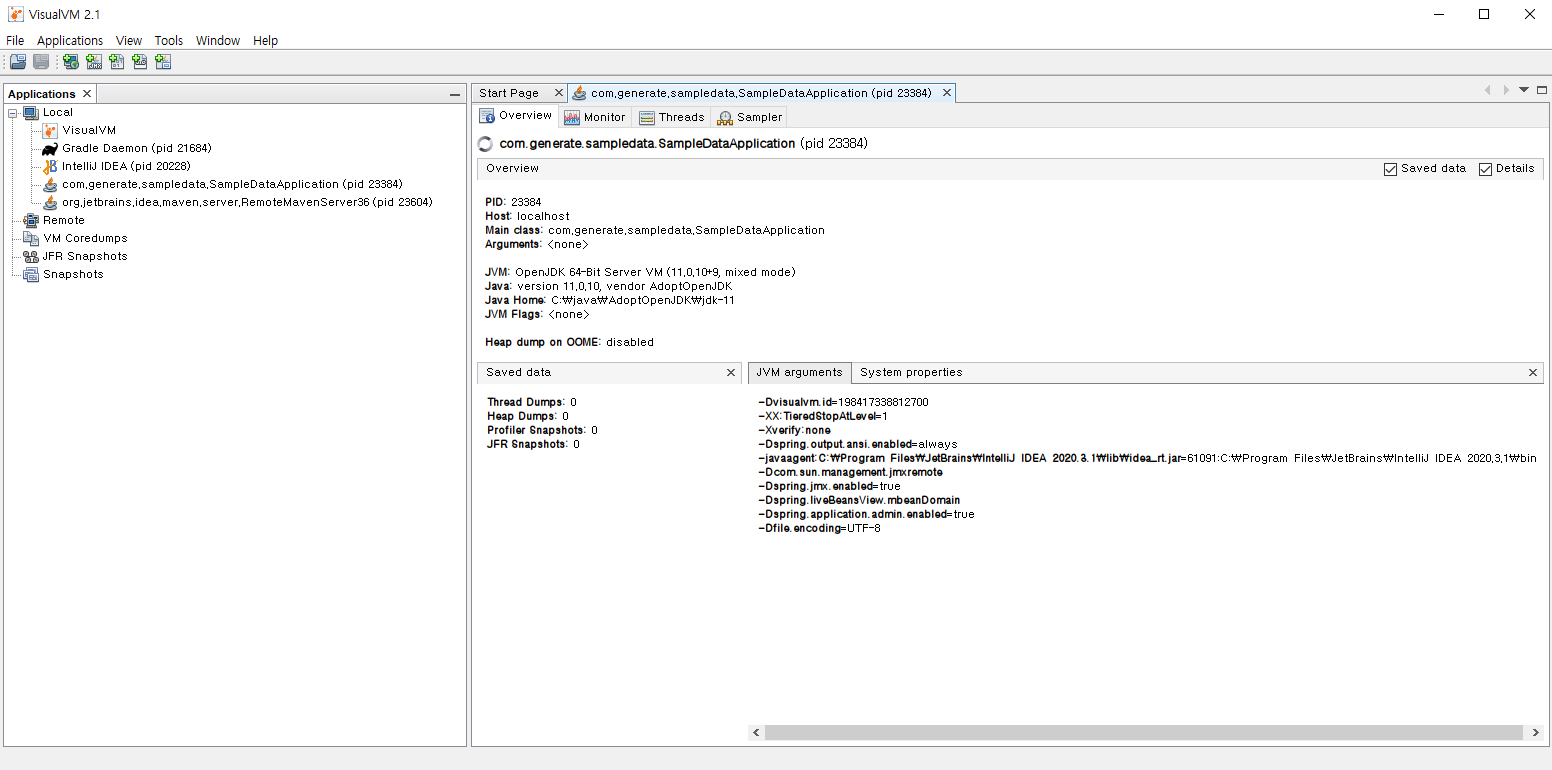
Task: Maximize the editor window area button
Action: pos(1541,90)
